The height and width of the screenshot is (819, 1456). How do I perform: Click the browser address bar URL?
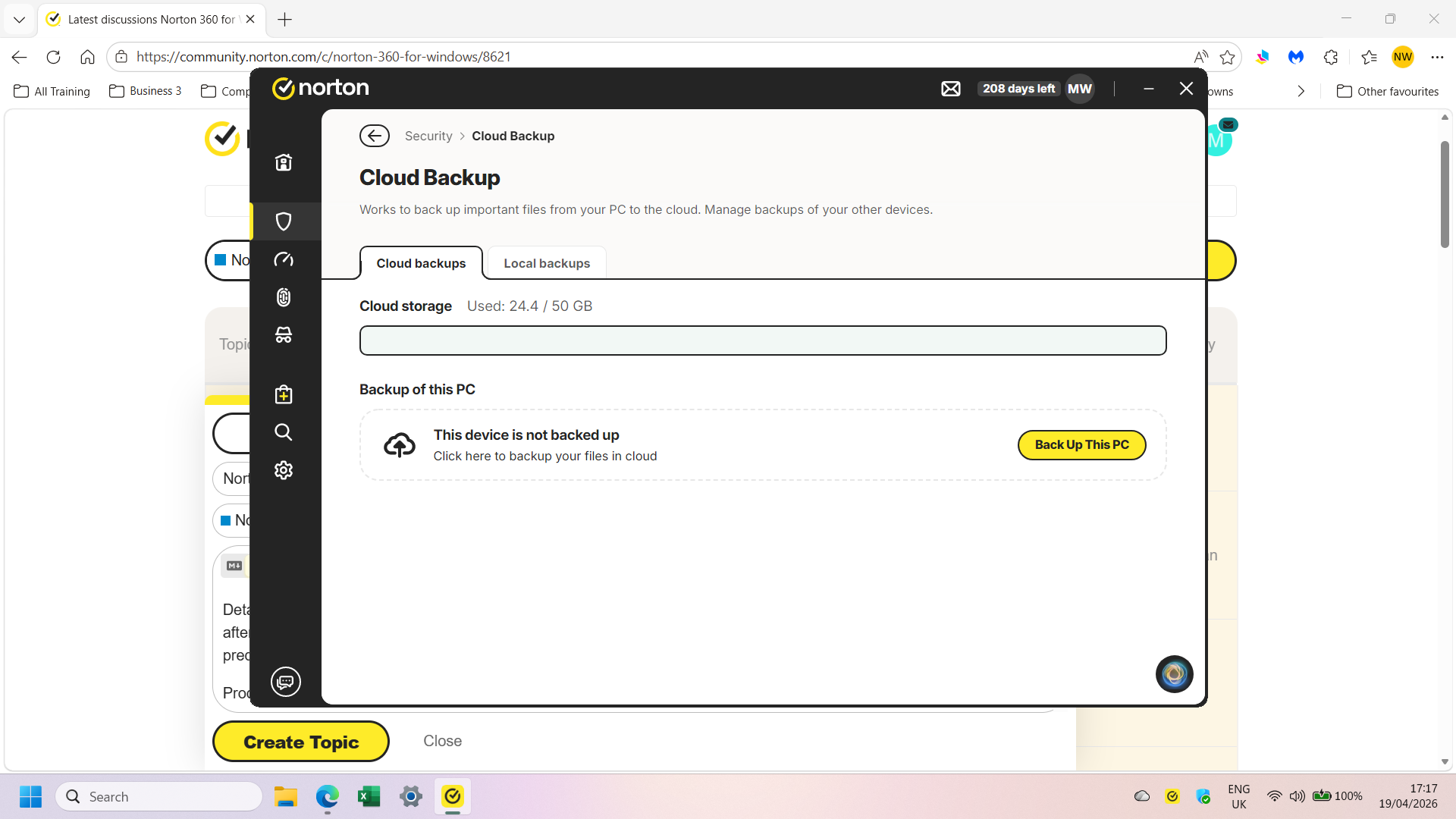(x=324, y=57)
